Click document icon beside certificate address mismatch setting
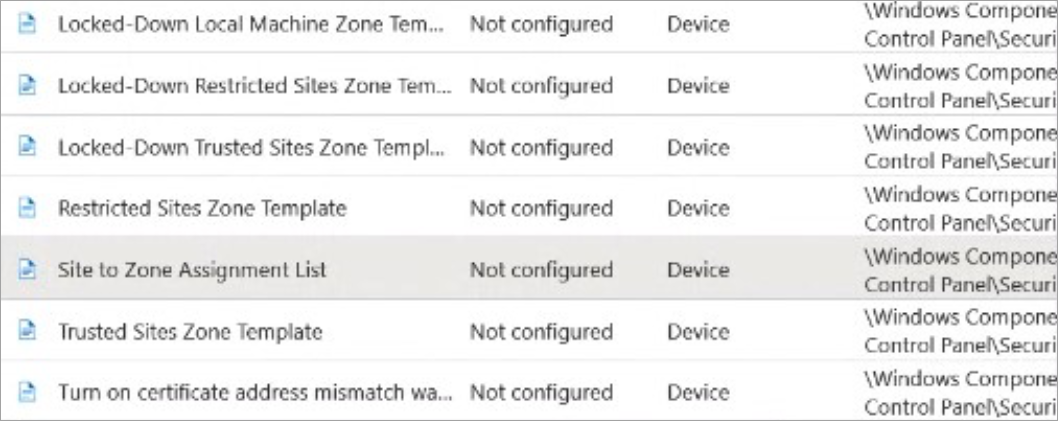The width and height of the screenshot is (1058, 421). (29, 392)
